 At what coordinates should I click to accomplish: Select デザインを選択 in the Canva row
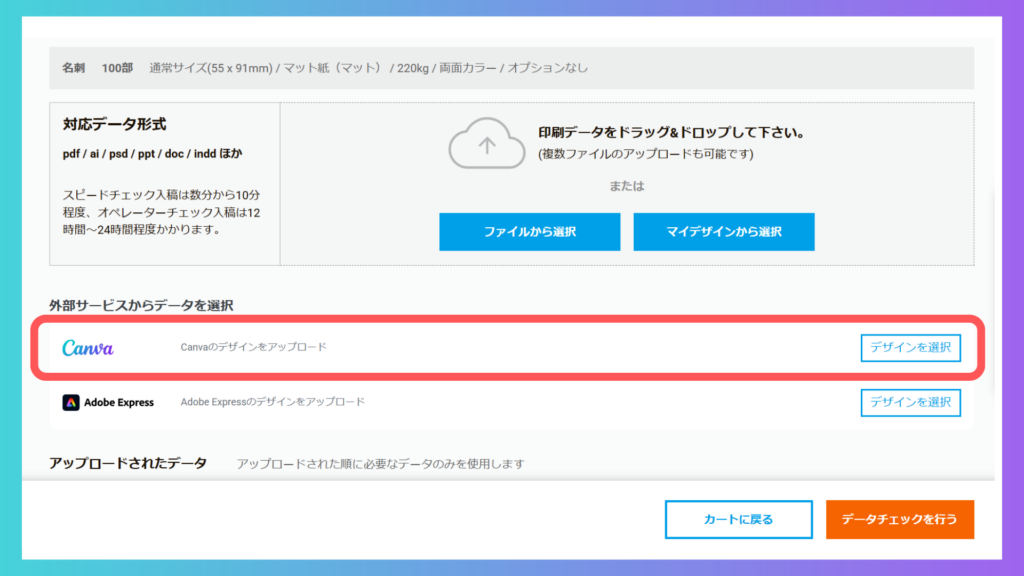pyautogui.click(x=910, y=348)
